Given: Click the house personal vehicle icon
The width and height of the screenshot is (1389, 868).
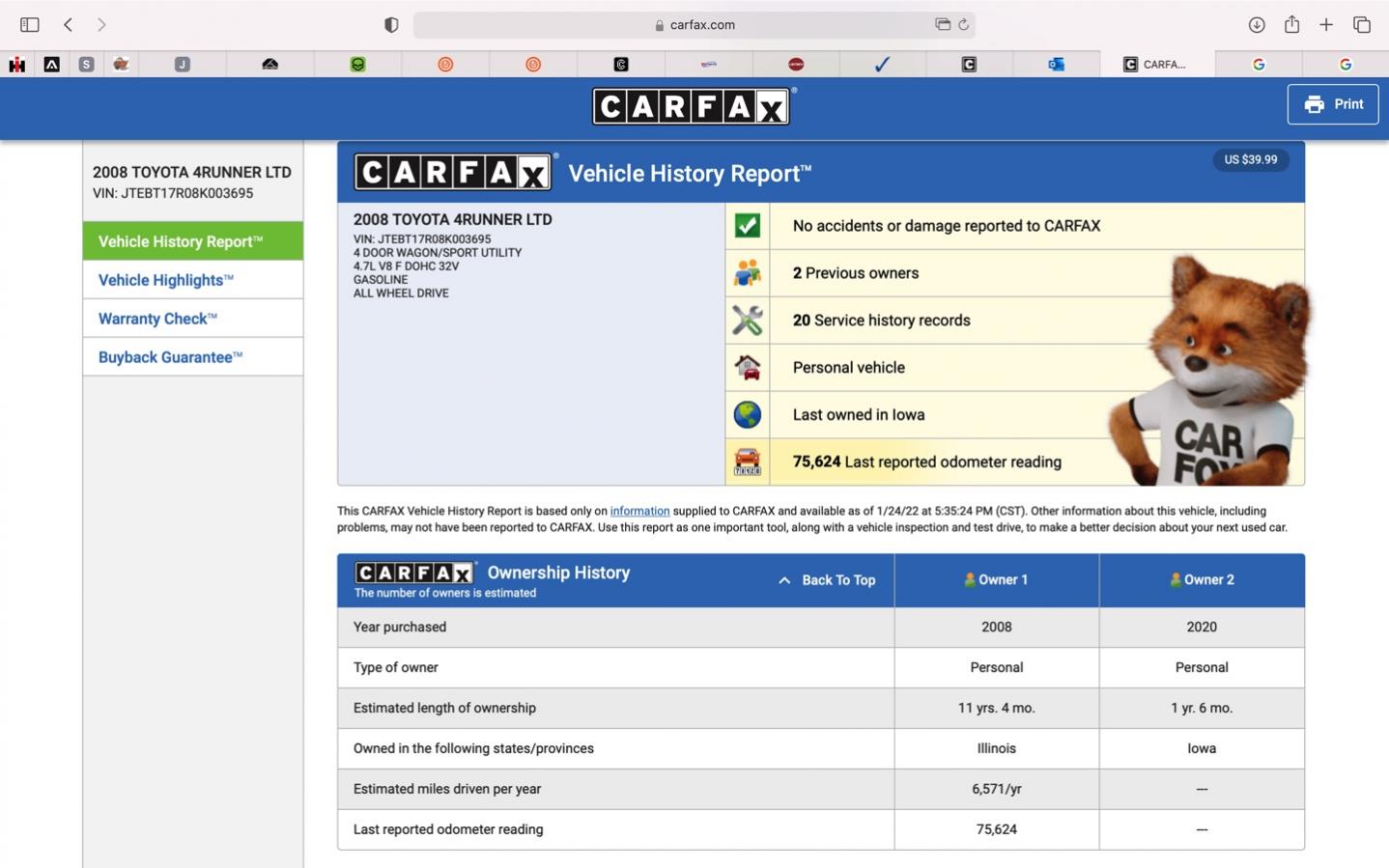Looking at the screenshot, I should pos(748,368).
